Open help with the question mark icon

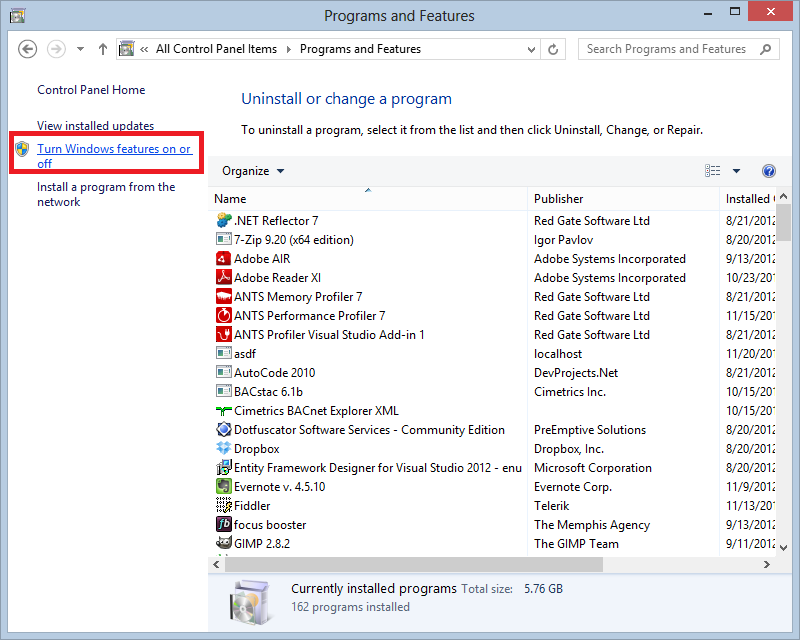[x=768, y=171]
